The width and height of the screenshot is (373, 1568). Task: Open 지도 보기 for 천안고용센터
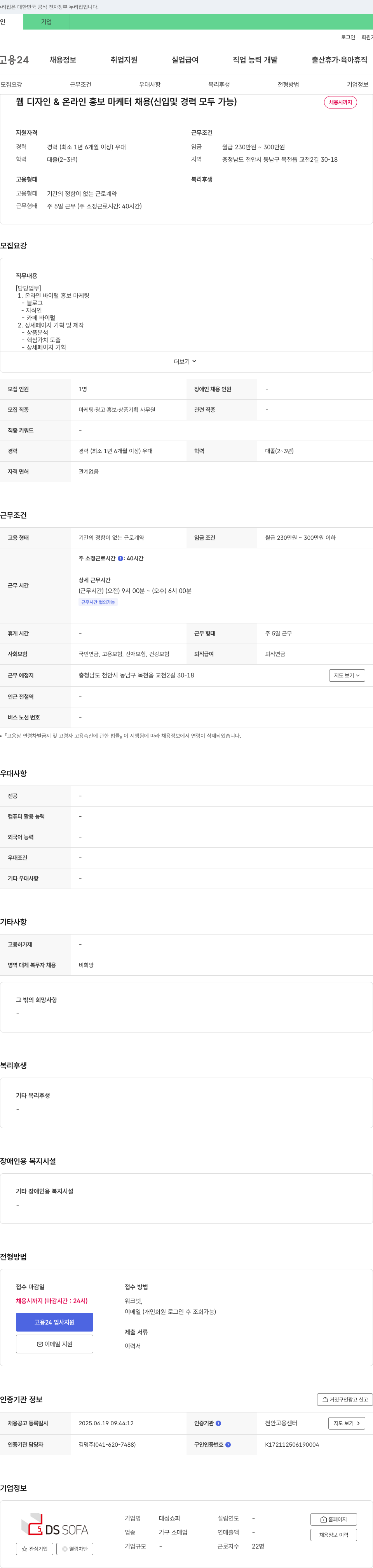[347, 1423]
